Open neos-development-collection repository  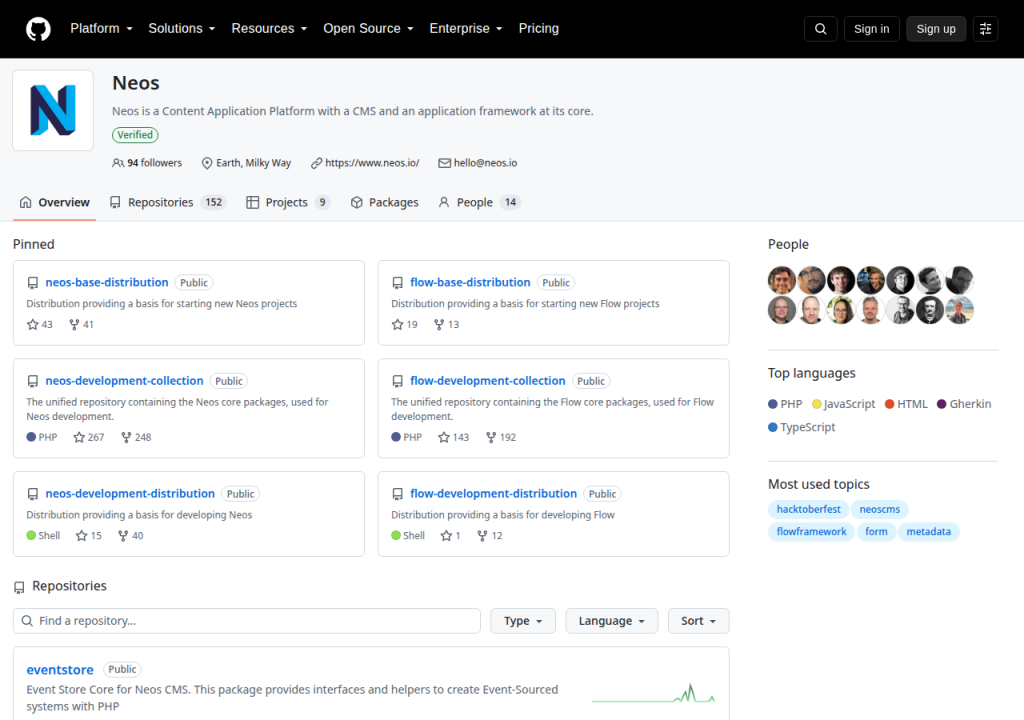(124, 381)
